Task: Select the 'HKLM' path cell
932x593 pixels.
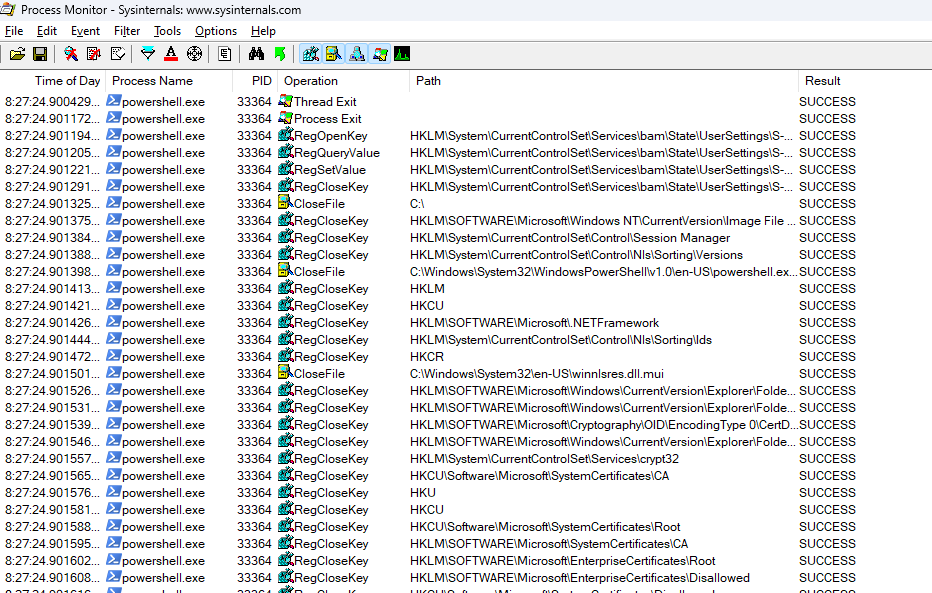Action: (427, 289)
